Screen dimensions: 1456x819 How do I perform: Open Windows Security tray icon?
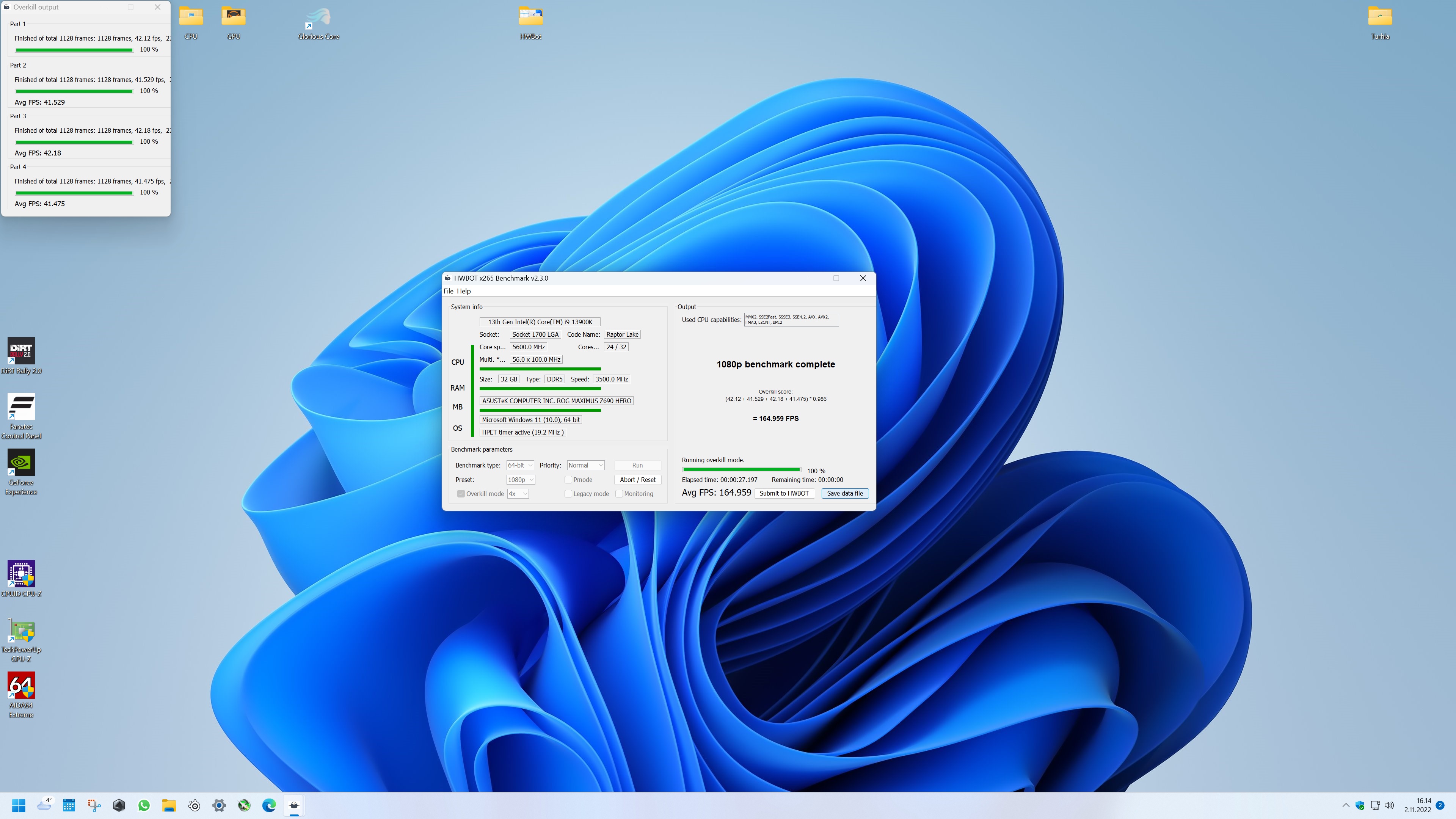click(1360, 805)
